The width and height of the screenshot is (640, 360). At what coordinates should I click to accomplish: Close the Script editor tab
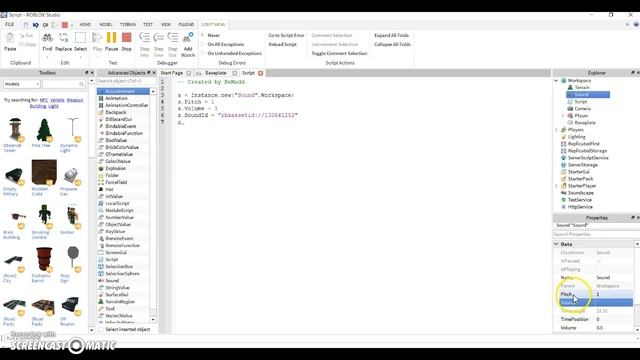(260, 73)
